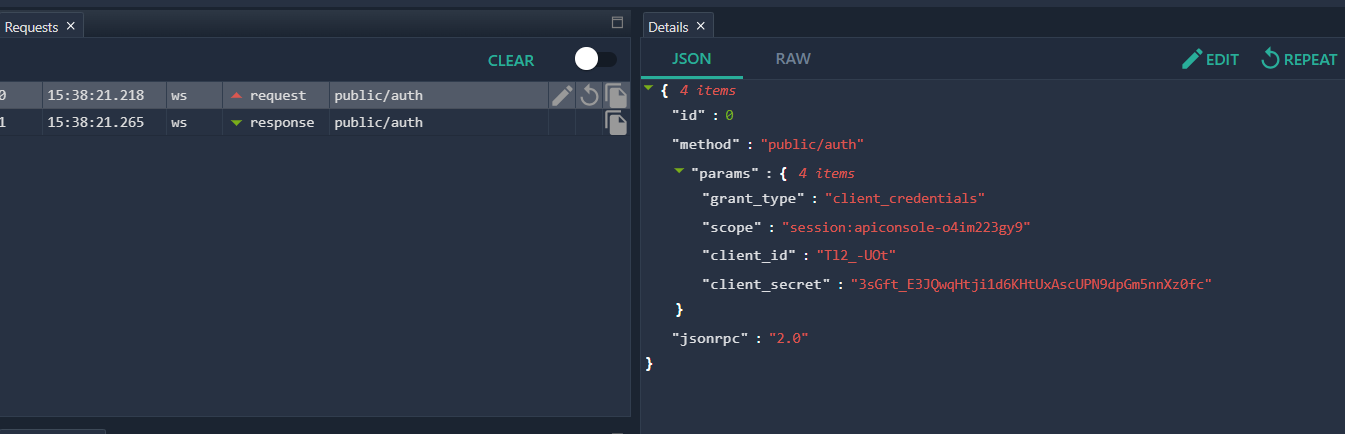This screenshot has height=434, width=1345.
Task: Copy the public/auth response row
Action: click(x=616, y=123)
